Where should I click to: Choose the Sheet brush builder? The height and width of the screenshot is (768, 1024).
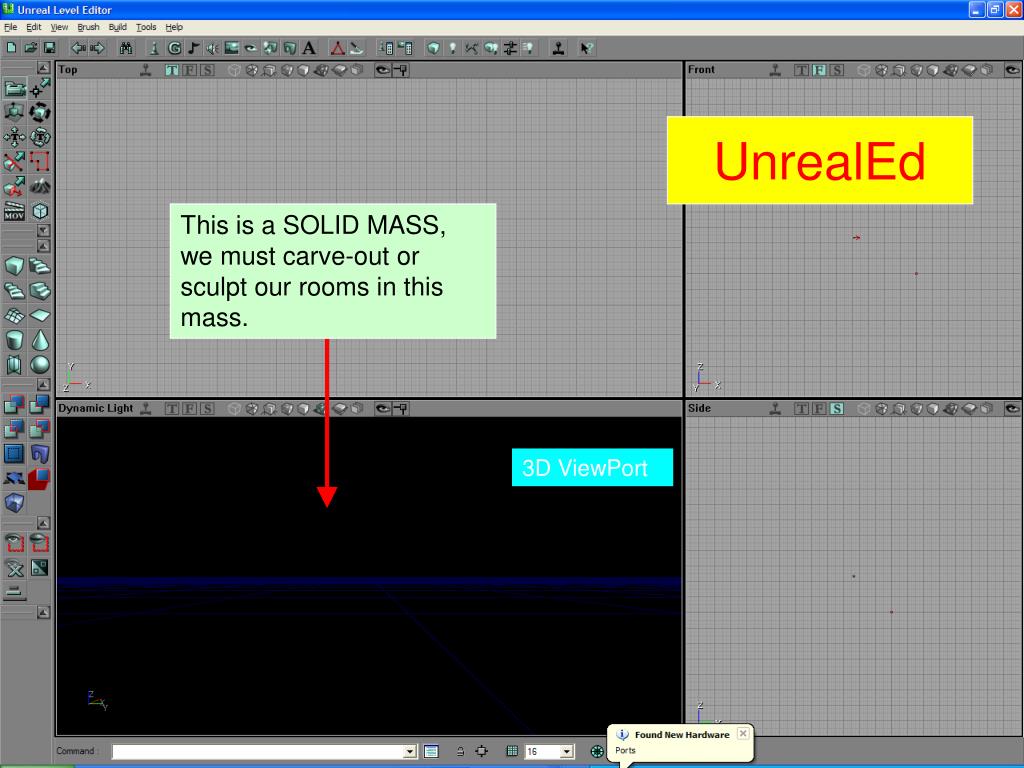(x=40, y=315)
